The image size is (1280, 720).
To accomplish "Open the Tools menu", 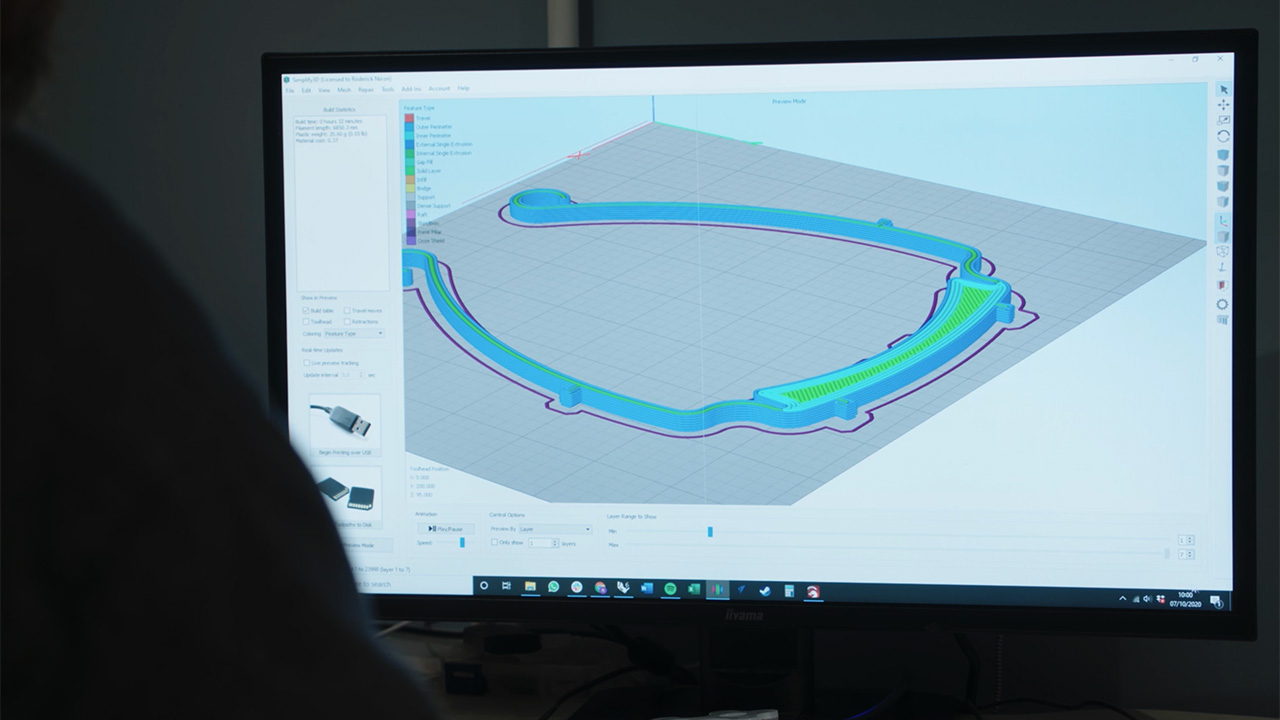I will point(387,90).
